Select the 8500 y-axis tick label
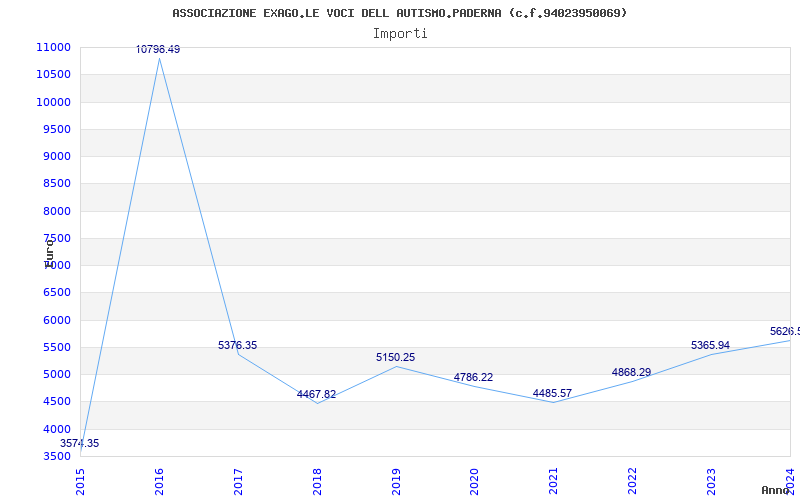 coord(56,184)
